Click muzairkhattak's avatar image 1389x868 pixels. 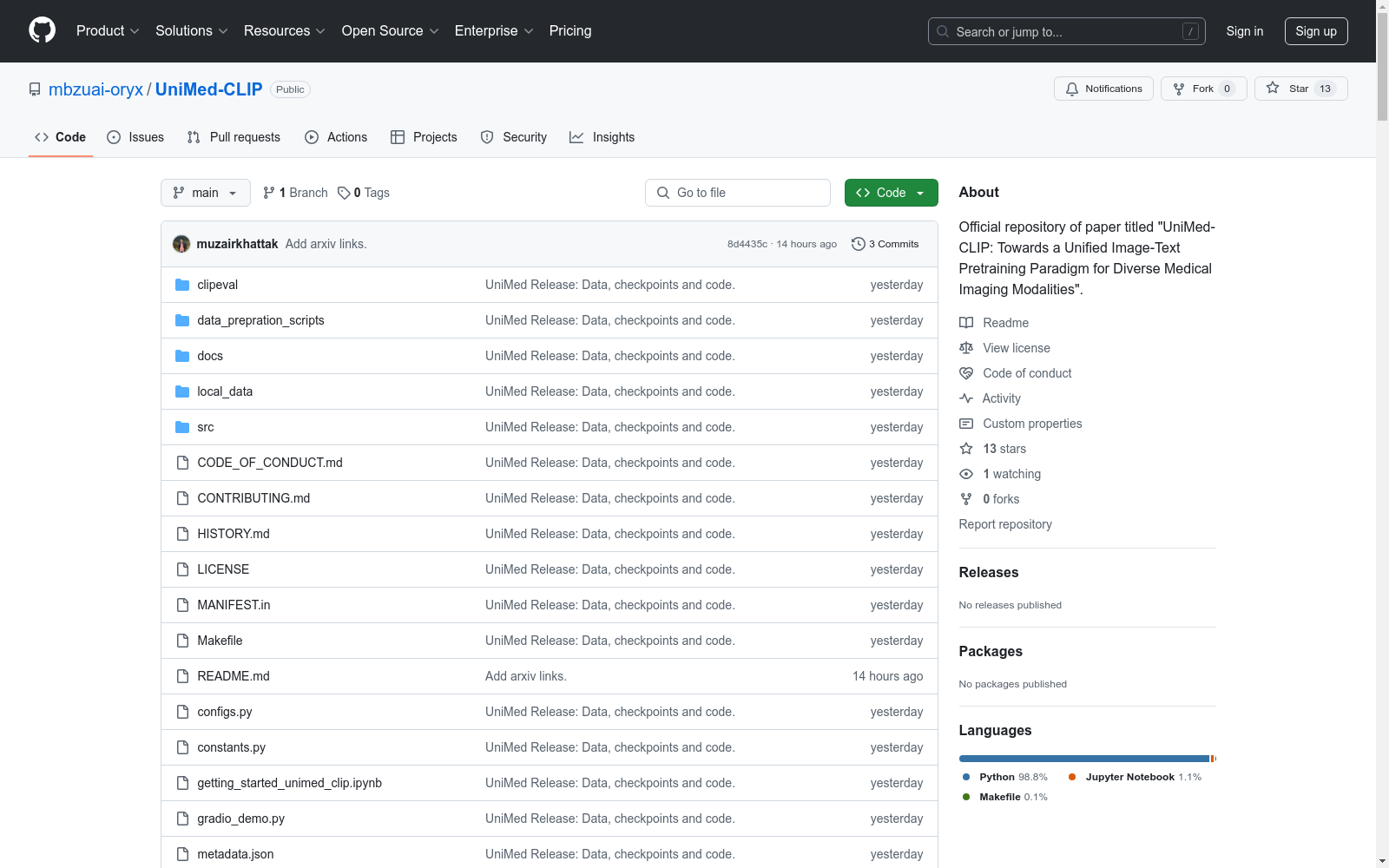pos(181,244)
